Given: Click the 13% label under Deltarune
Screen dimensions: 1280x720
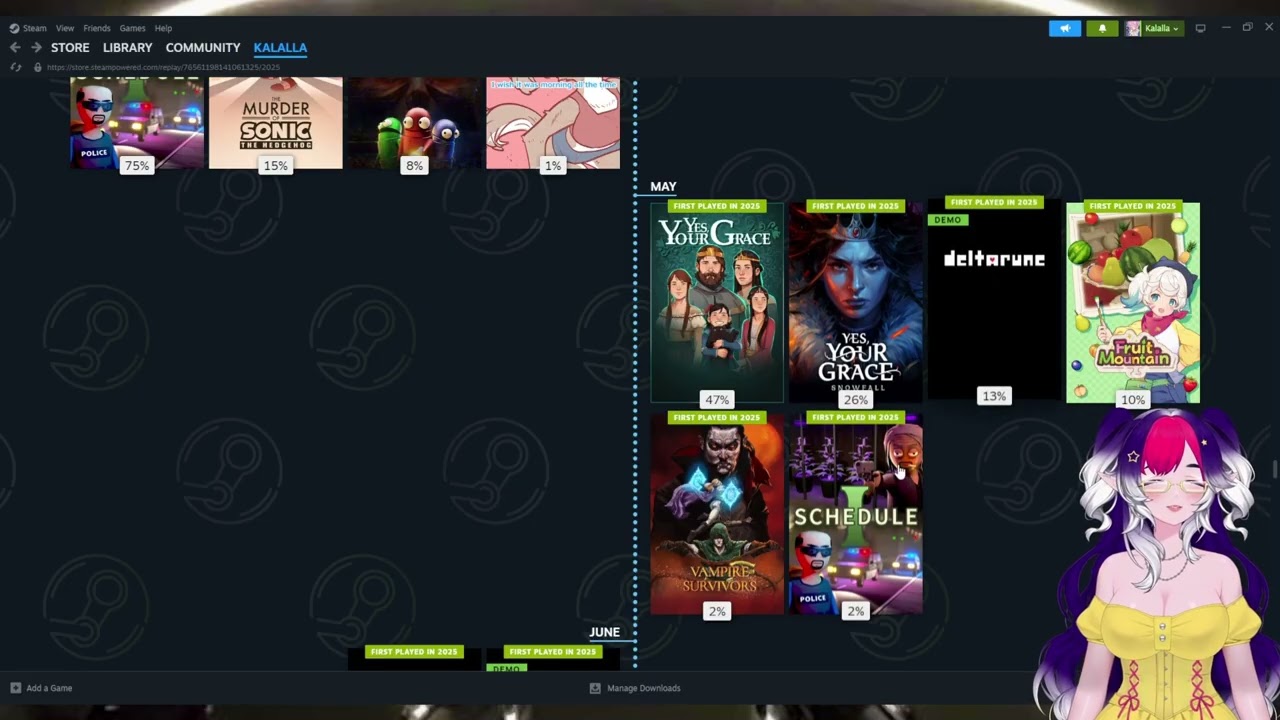Looking at the screenshot, I should pos(994,396).
